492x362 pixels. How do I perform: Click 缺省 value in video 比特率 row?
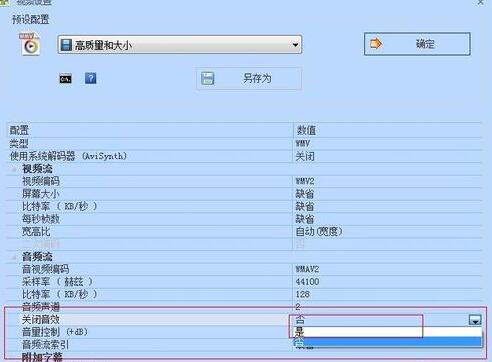tap(305, 206)
